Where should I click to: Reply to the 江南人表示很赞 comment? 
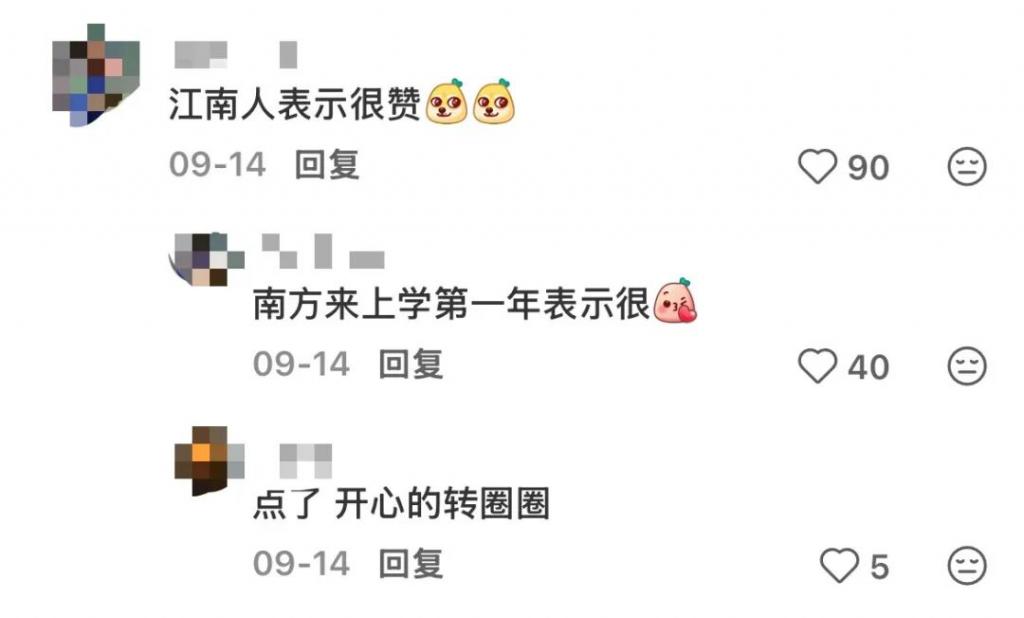coord(327,165)
